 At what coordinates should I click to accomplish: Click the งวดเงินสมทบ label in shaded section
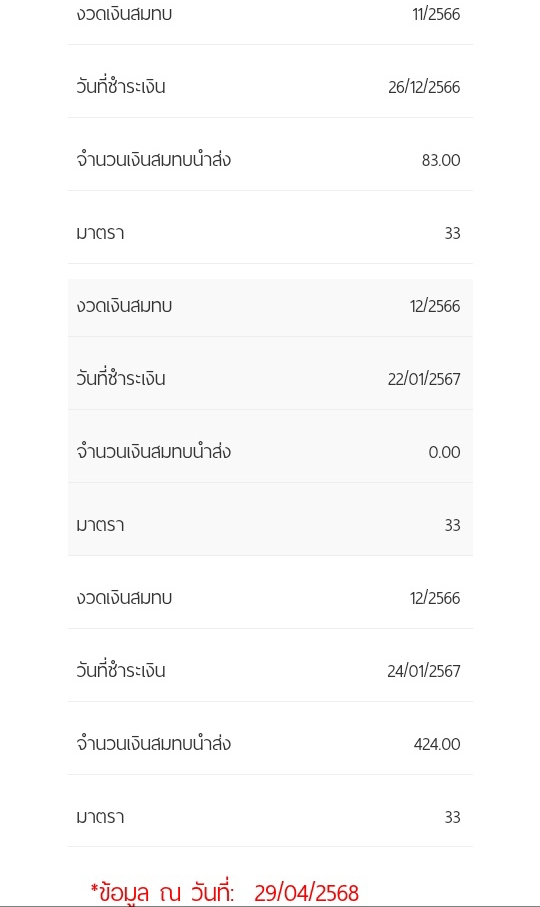[124, 306]
